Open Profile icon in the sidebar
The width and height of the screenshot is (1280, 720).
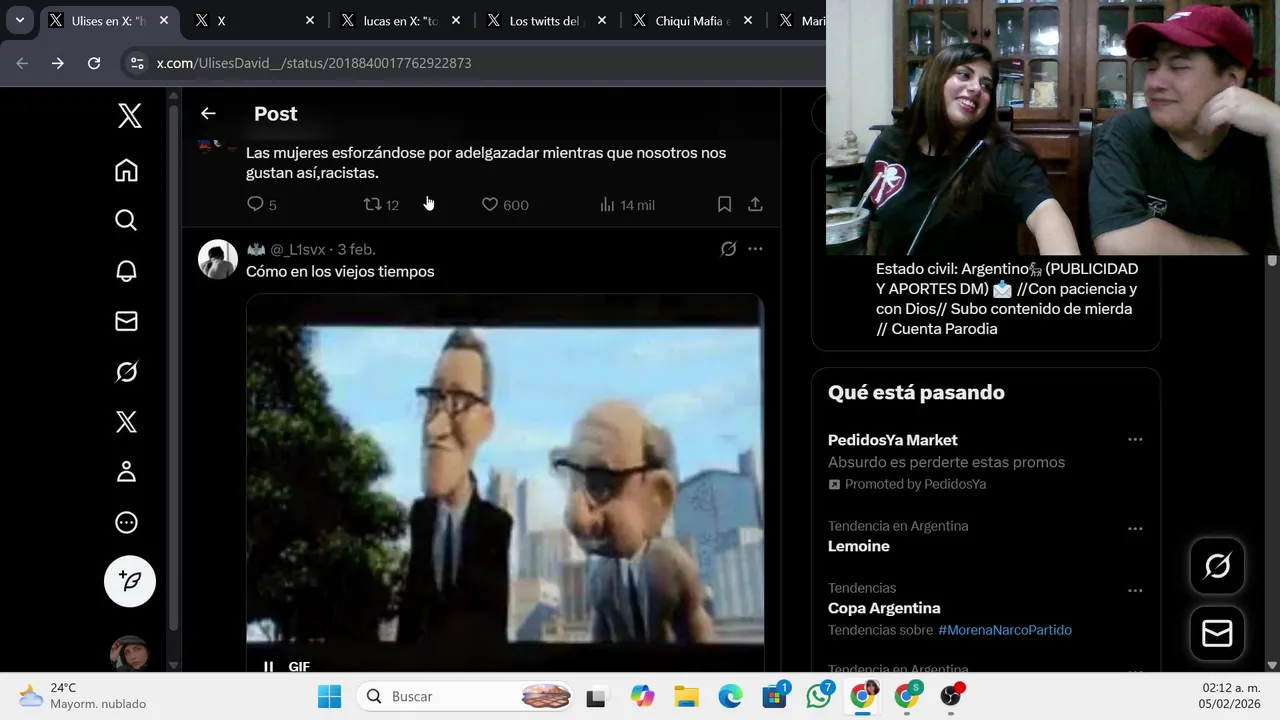pyautogui.click(x=126, y=472)
